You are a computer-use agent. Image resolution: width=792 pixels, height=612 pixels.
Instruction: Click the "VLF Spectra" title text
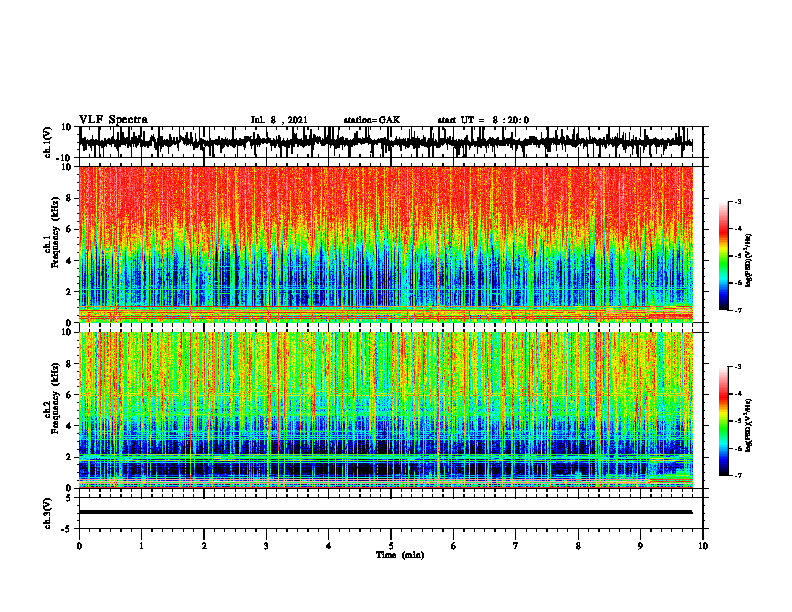pyautogui.click(x=113, y=120)
